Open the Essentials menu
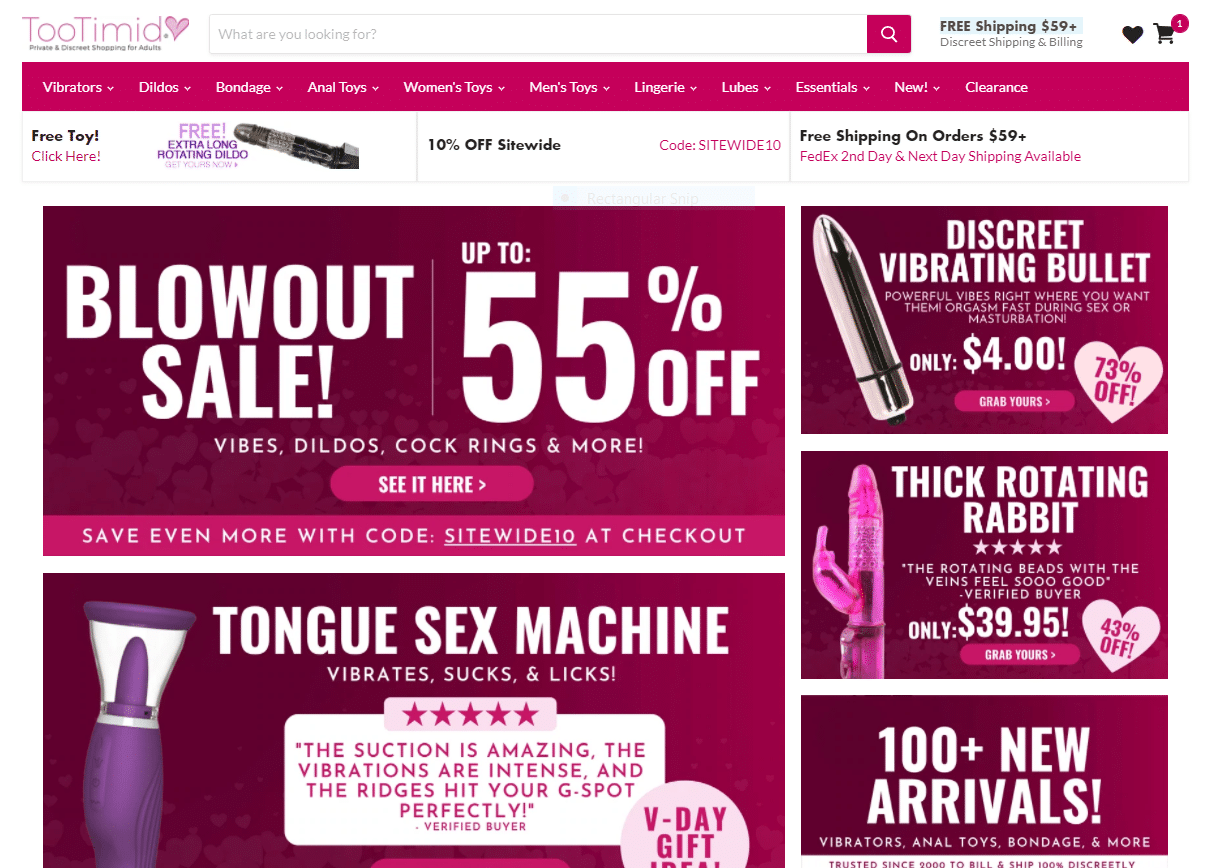 (832, 87)
